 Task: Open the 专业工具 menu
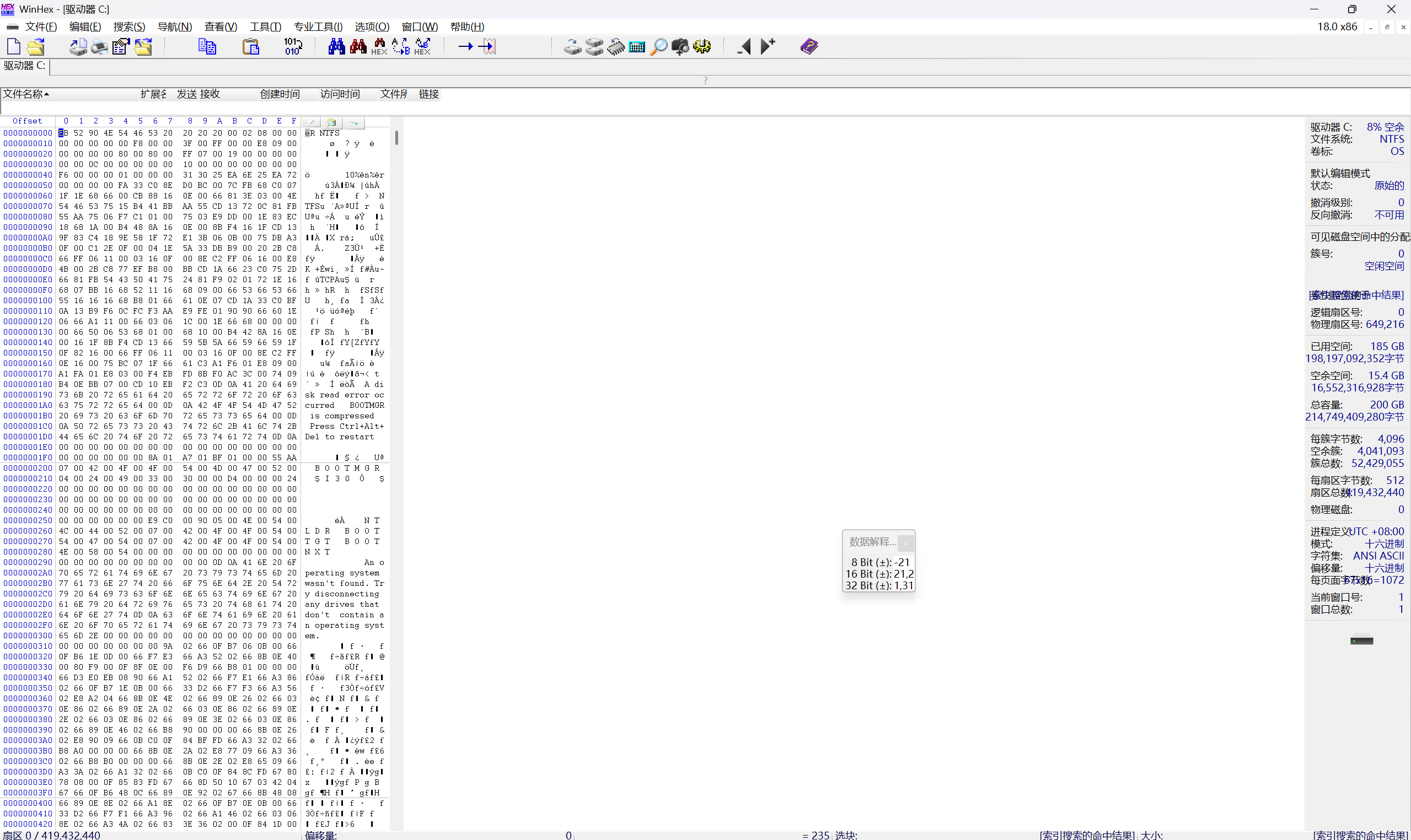tap(318, 26)
